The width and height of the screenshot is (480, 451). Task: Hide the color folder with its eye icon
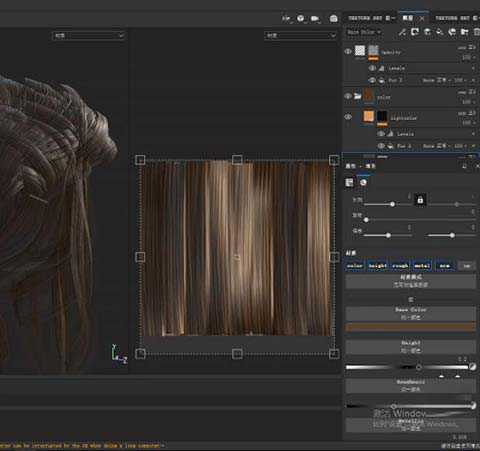point(348,96)
